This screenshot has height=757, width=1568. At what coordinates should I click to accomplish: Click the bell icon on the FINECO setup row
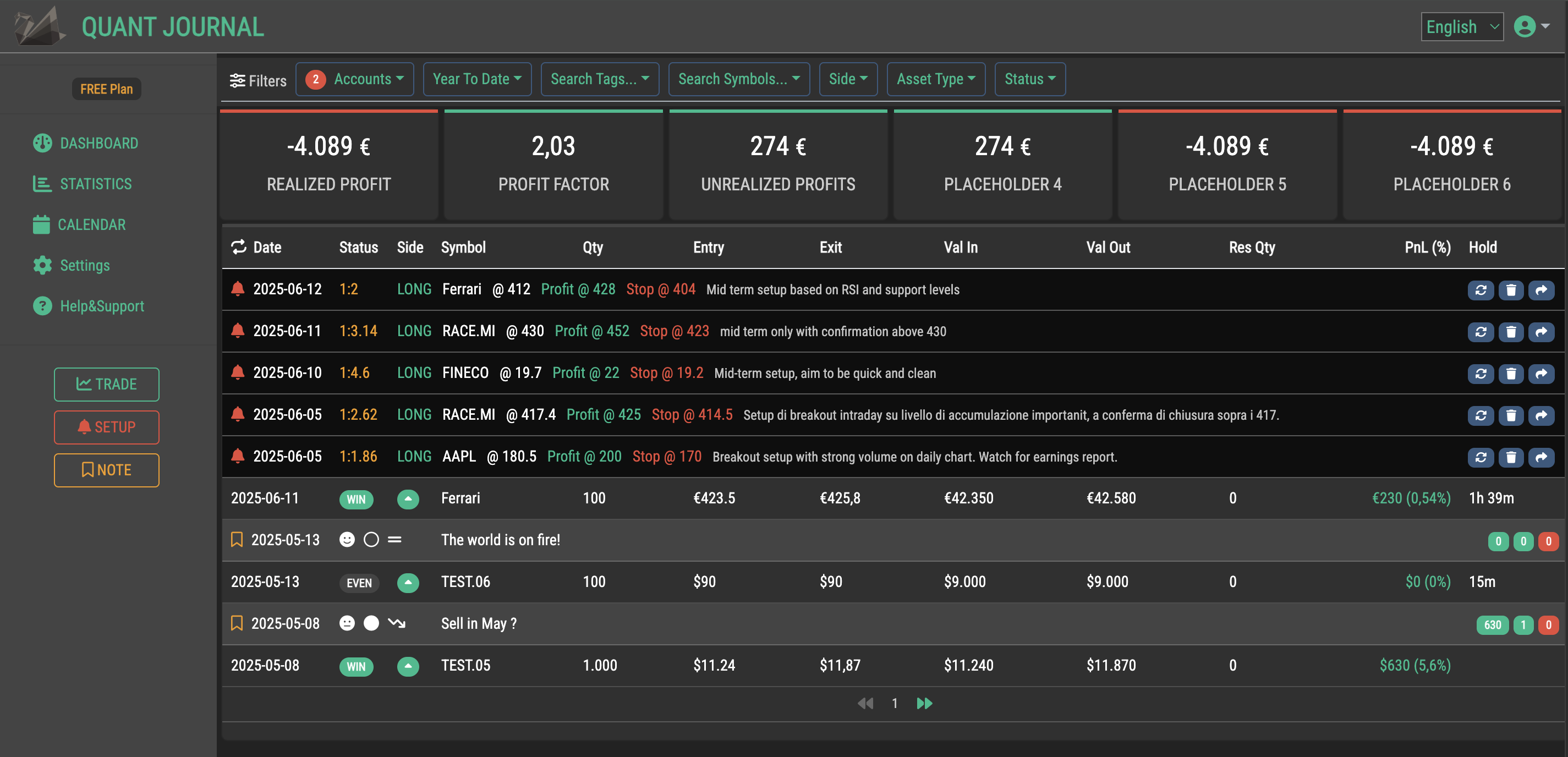point(238,372)
